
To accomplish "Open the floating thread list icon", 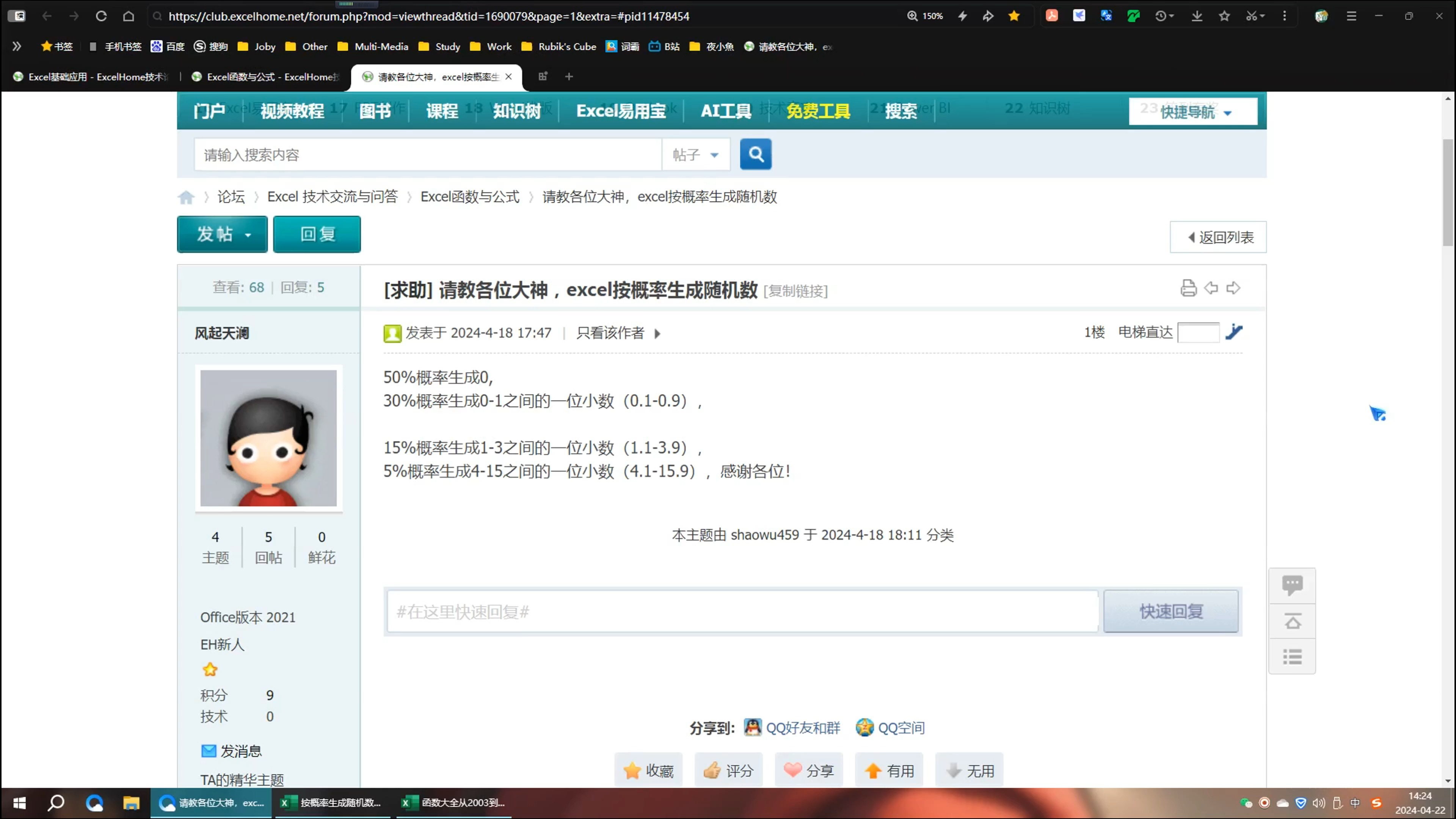I will [x=1292, y=657].
